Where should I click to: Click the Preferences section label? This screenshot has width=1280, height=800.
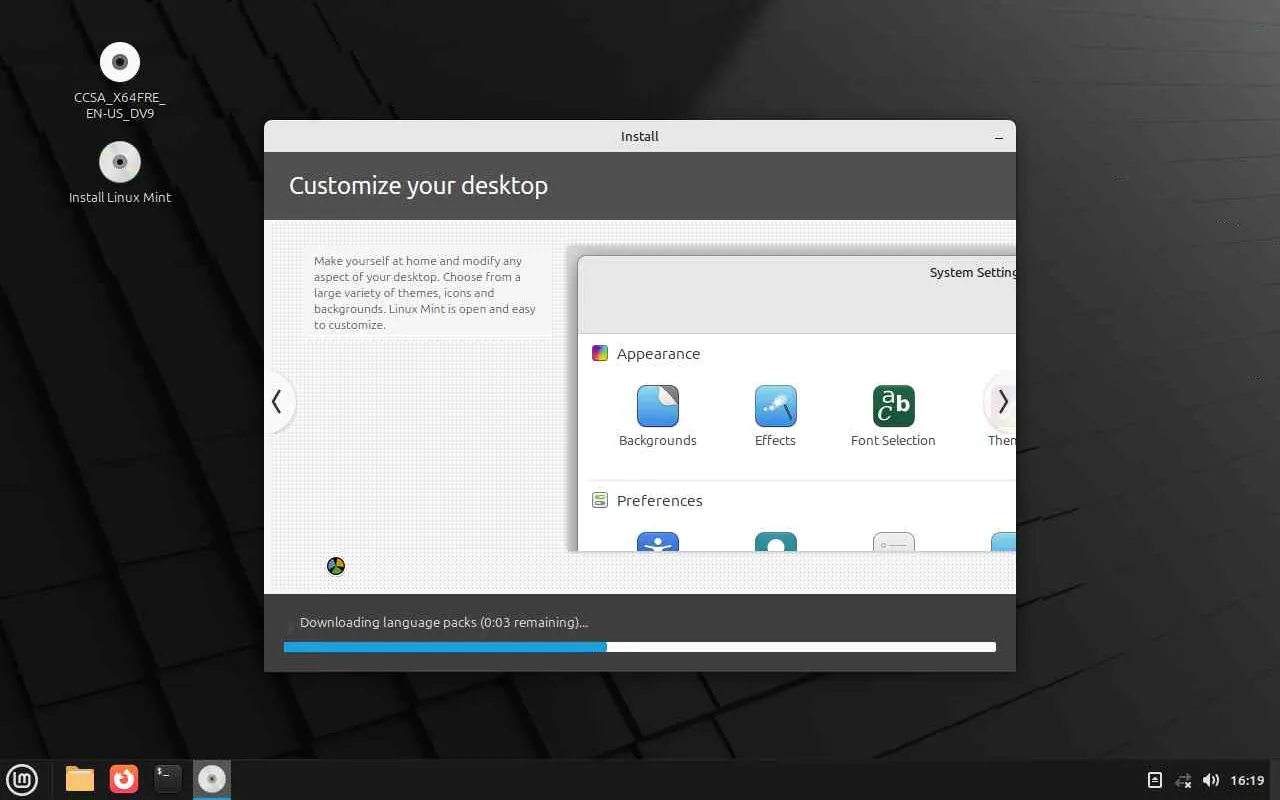point(660,501)
